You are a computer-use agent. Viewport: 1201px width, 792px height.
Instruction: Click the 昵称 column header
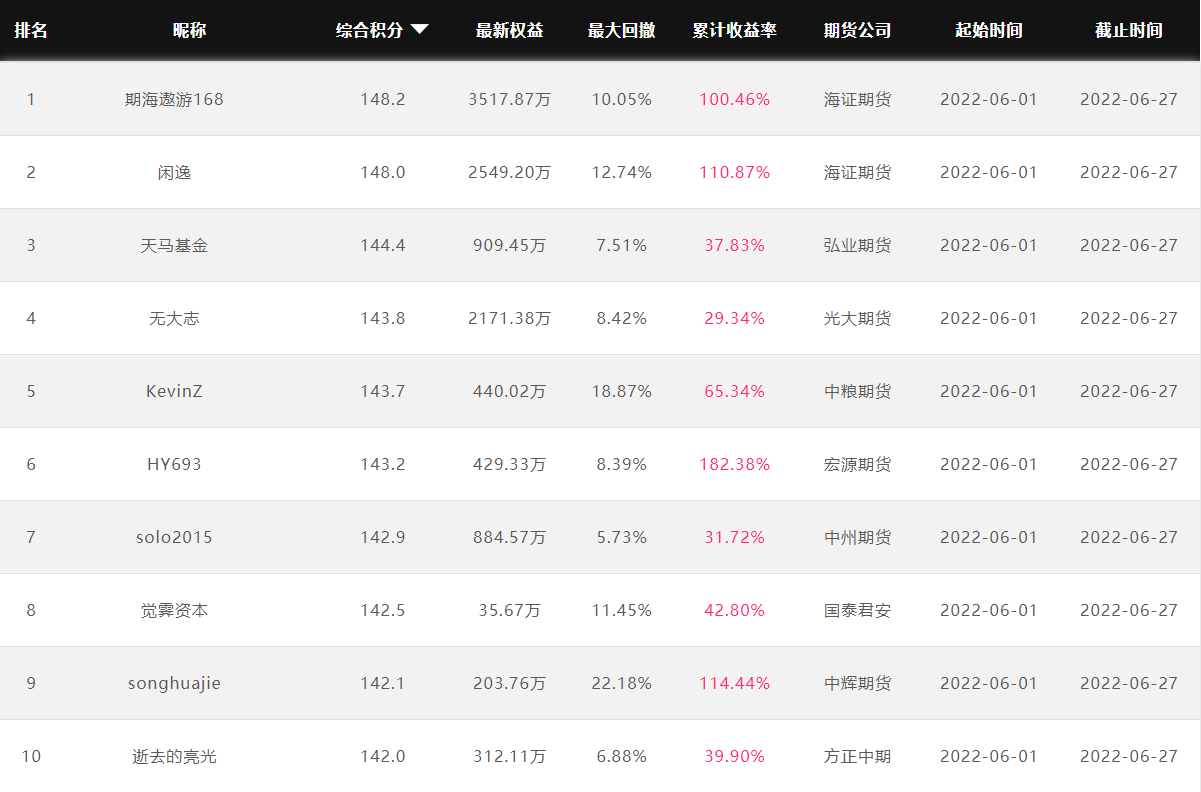tap(190, 30)
